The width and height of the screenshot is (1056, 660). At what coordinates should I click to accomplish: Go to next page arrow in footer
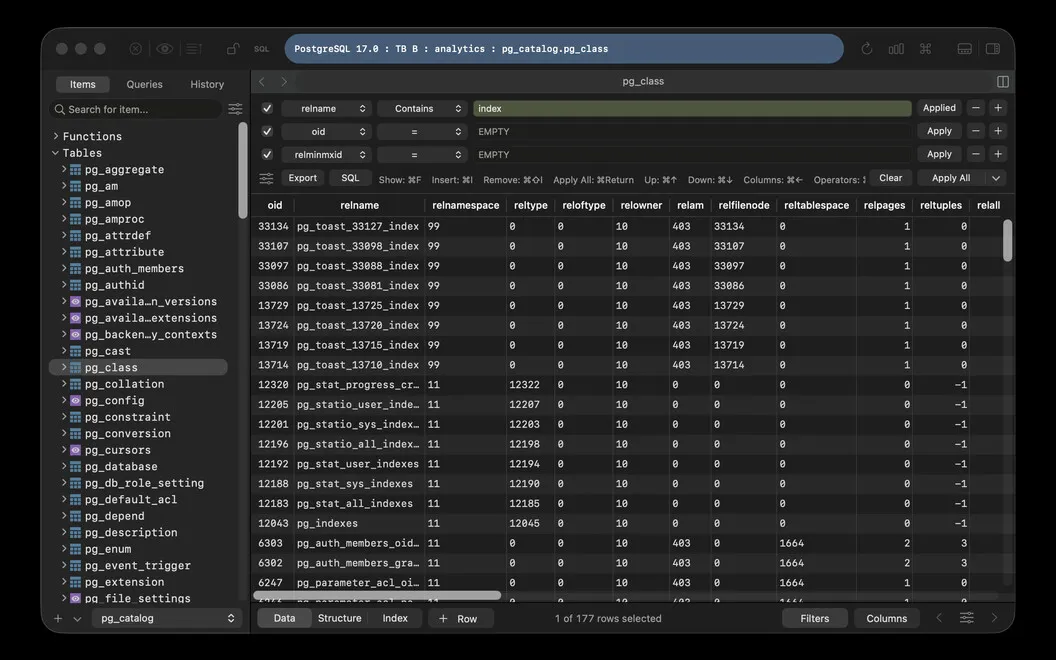(994, 618)
